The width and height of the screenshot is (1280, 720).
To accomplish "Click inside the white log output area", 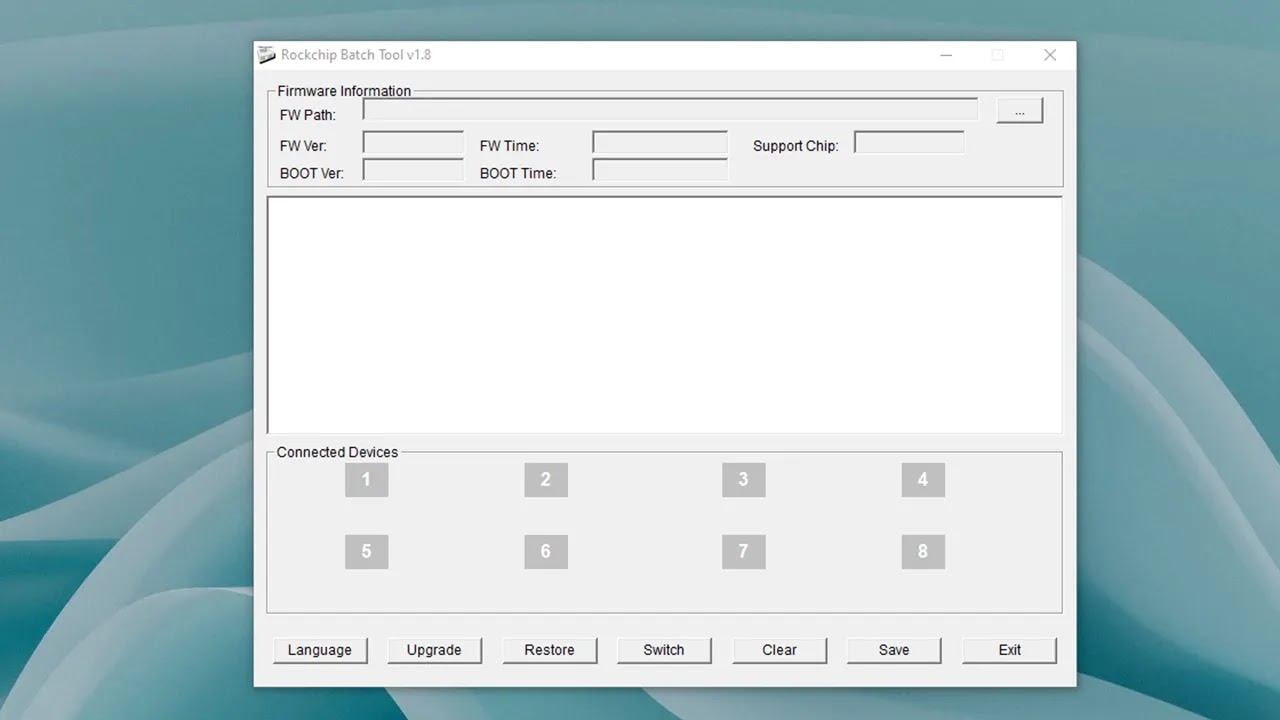I will 665,315.
